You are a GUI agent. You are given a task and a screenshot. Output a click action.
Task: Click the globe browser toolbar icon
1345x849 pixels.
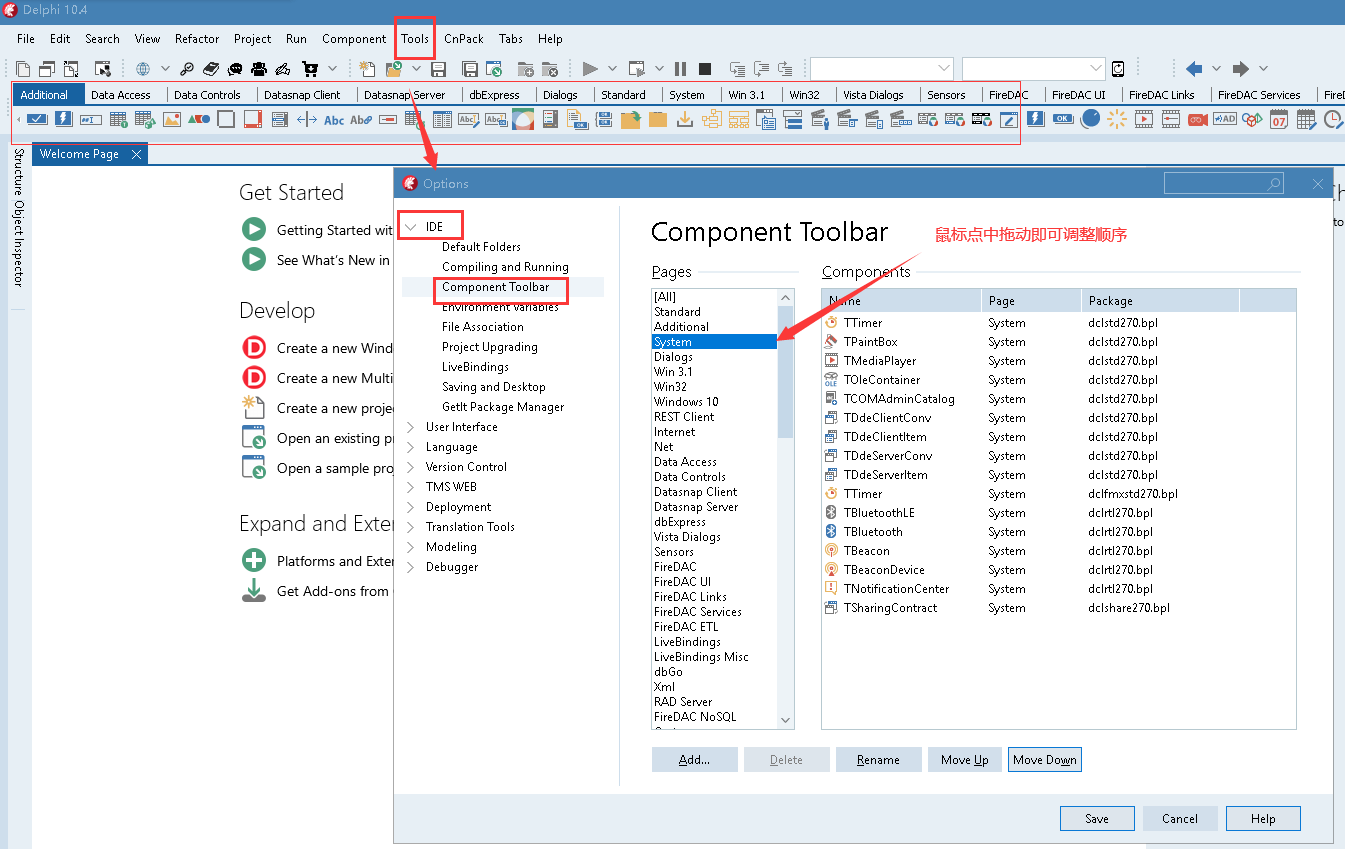143,69
